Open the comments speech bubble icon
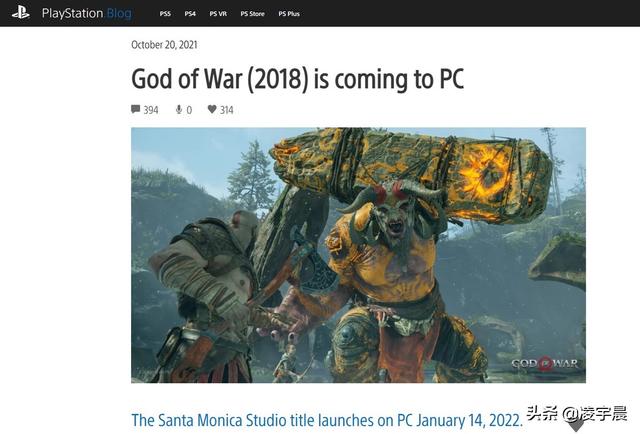 136,109
